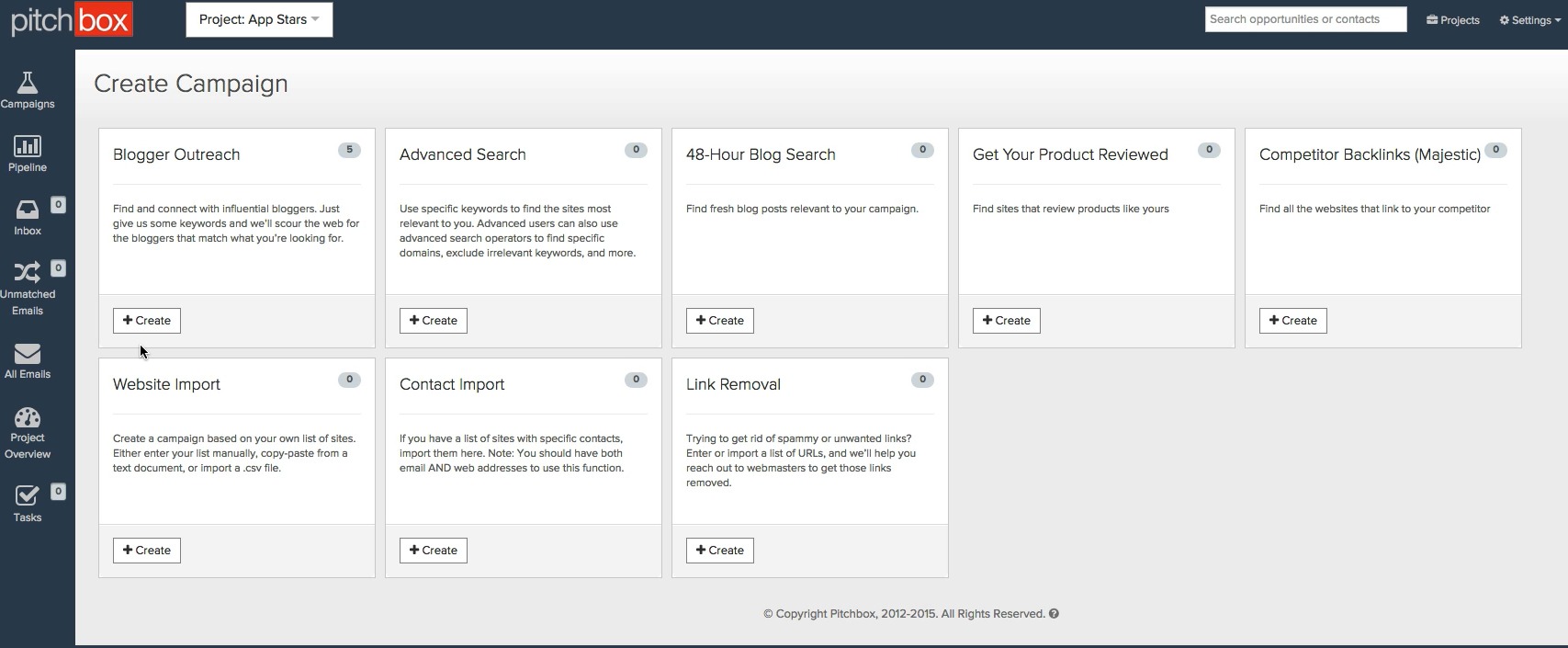Focus the Search opportunities or contacts field
The height and width of the screenshot is (648, 1568).
point(1305,19)
